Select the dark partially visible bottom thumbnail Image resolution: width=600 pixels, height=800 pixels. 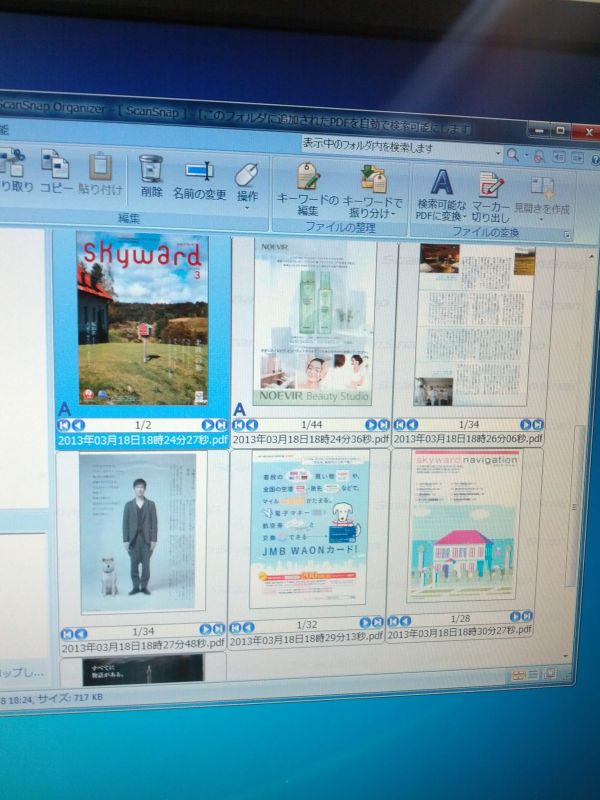tap(142, 669)
